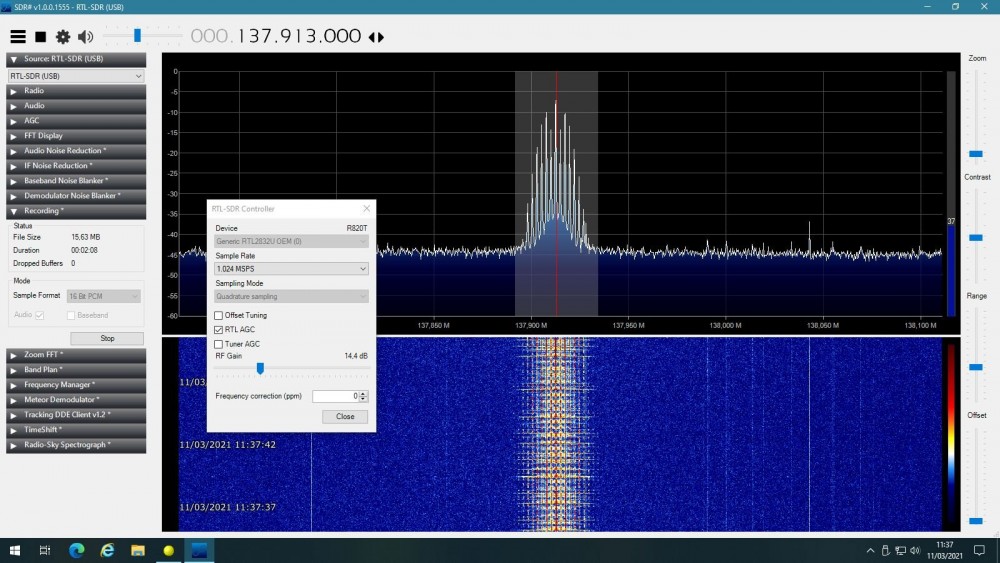
Task: Click the Close button in RTL-SDR Controller
Action: 345,417
